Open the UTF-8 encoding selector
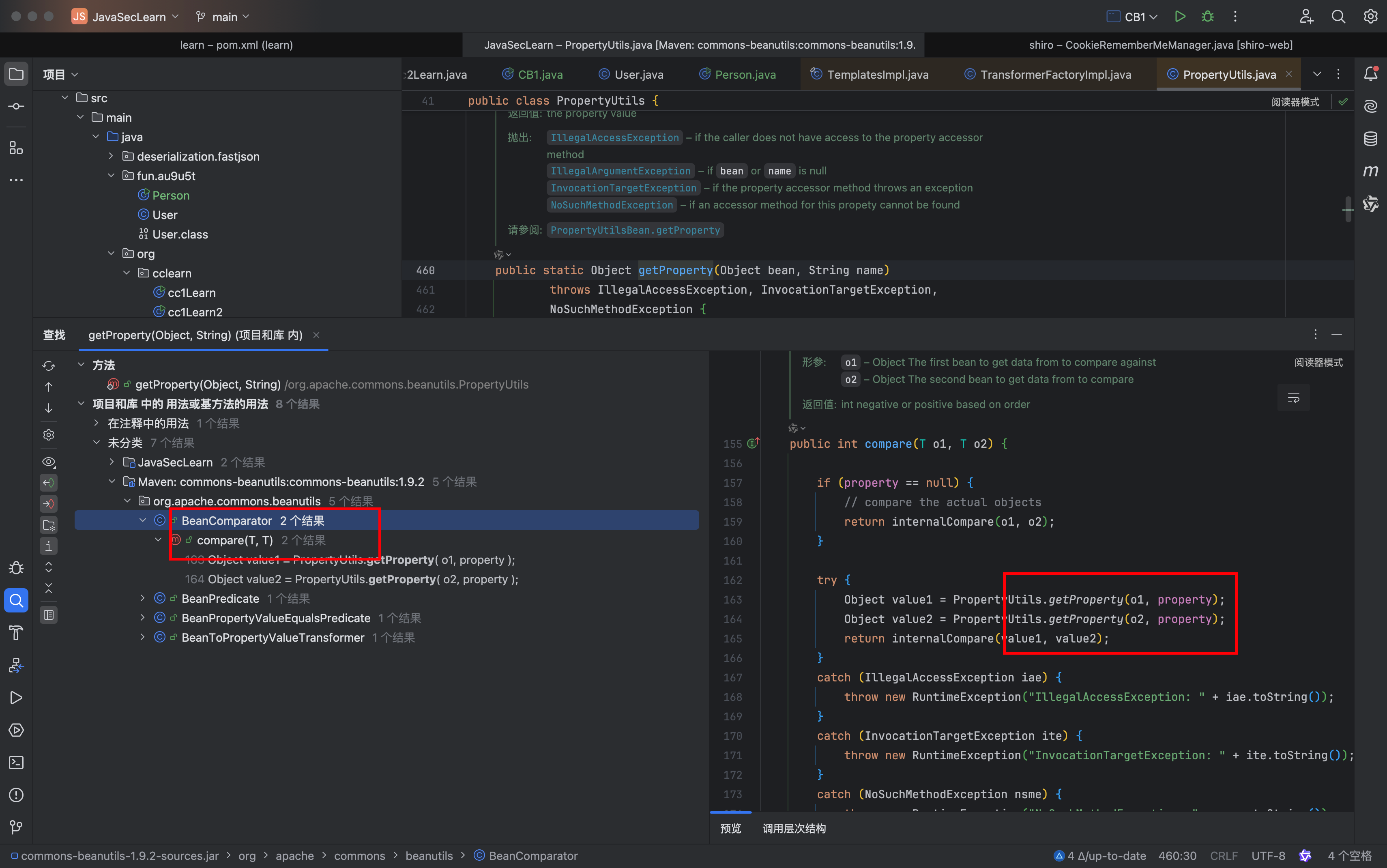The image size is (1387, 868). click(x=1268, y=855)
